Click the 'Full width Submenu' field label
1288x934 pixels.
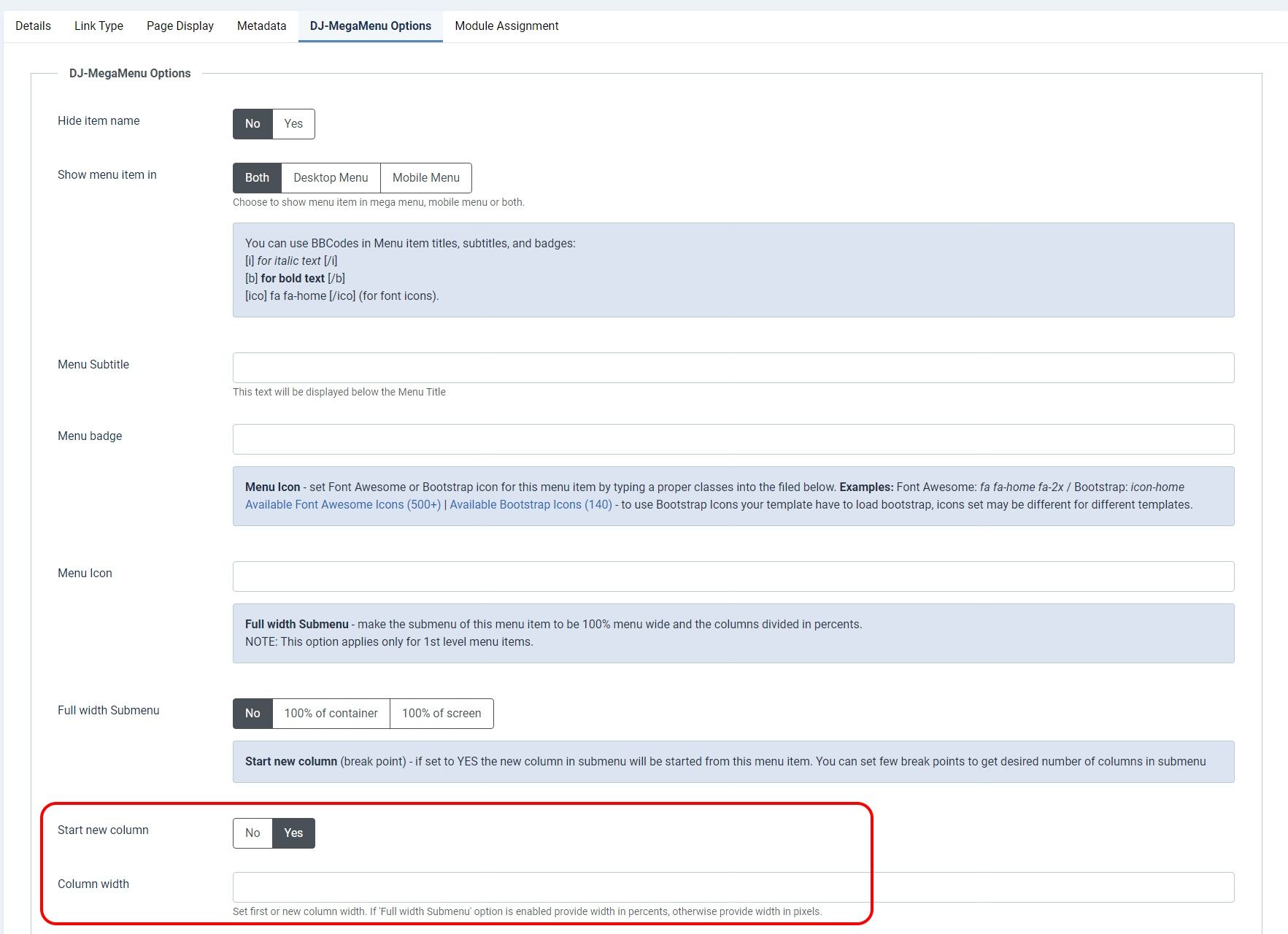point(108,711)
